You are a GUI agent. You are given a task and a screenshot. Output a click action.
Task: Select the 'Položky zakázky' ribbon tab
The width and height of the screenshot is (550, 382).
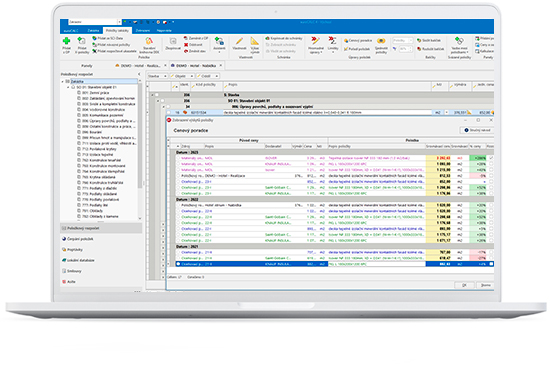[117, 31]
